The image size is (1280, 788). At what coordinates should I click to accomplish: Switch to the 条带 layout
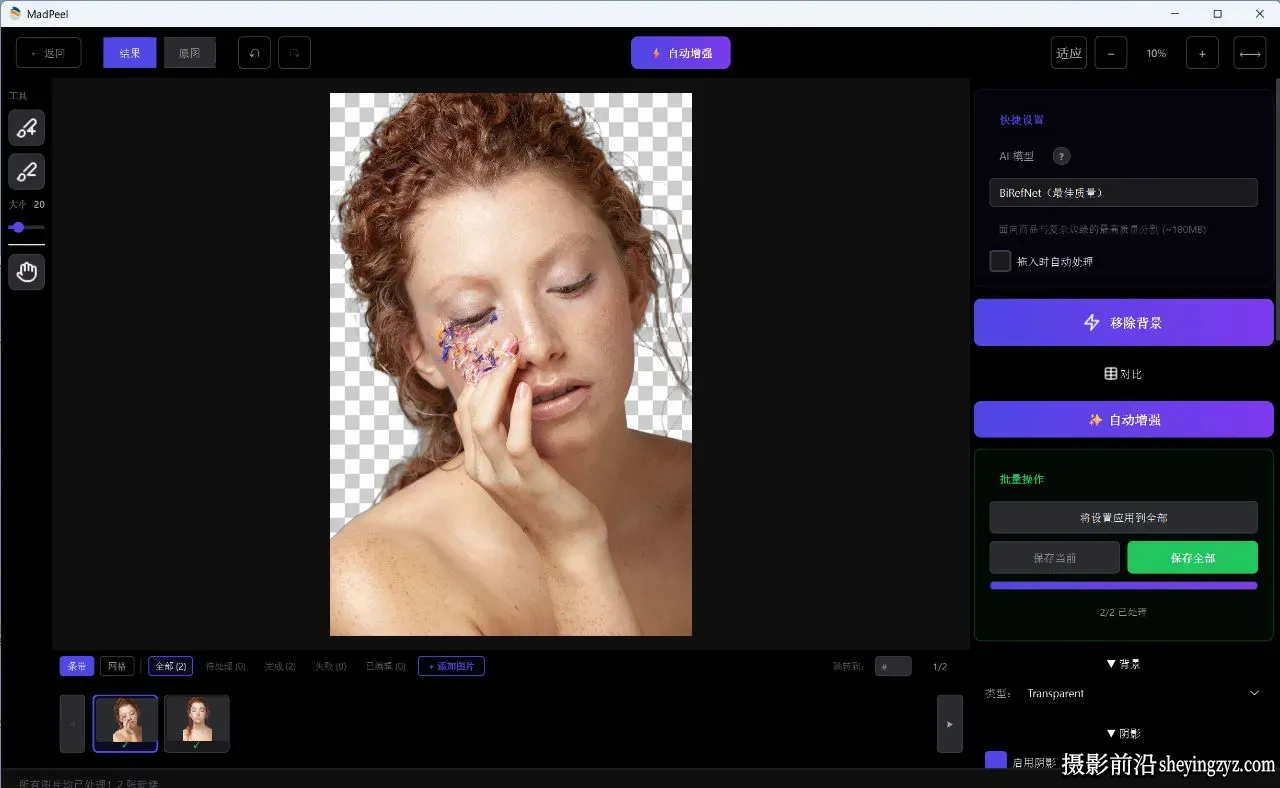coord(77,666)
